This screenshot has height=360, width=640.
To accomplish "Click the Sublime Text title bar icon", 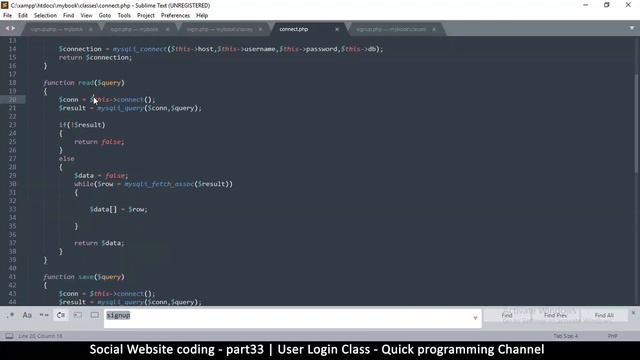I will pos(5,5).
